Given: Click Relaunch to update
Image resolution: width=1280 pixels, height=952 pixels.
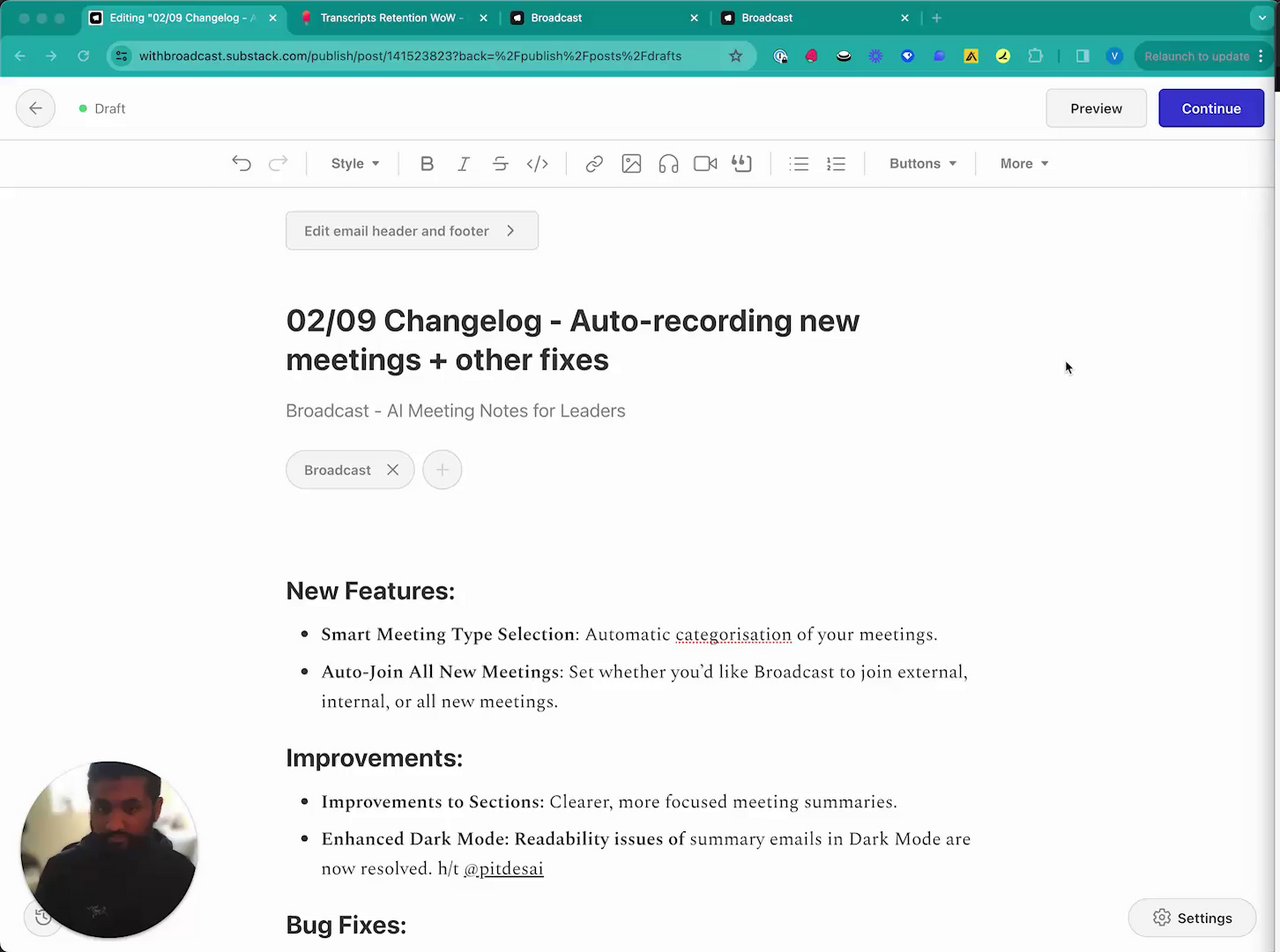Looking at the screenshot, I should pyautogui.click(x=1196, y=56).
